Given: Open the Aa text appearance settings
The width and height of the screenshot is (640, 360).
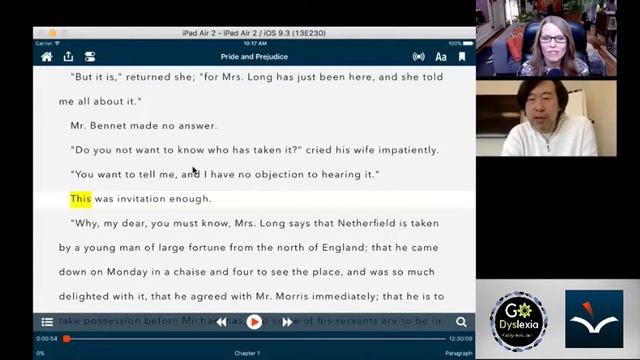Looking at the screenshot, I should click(x=440, y=57).
